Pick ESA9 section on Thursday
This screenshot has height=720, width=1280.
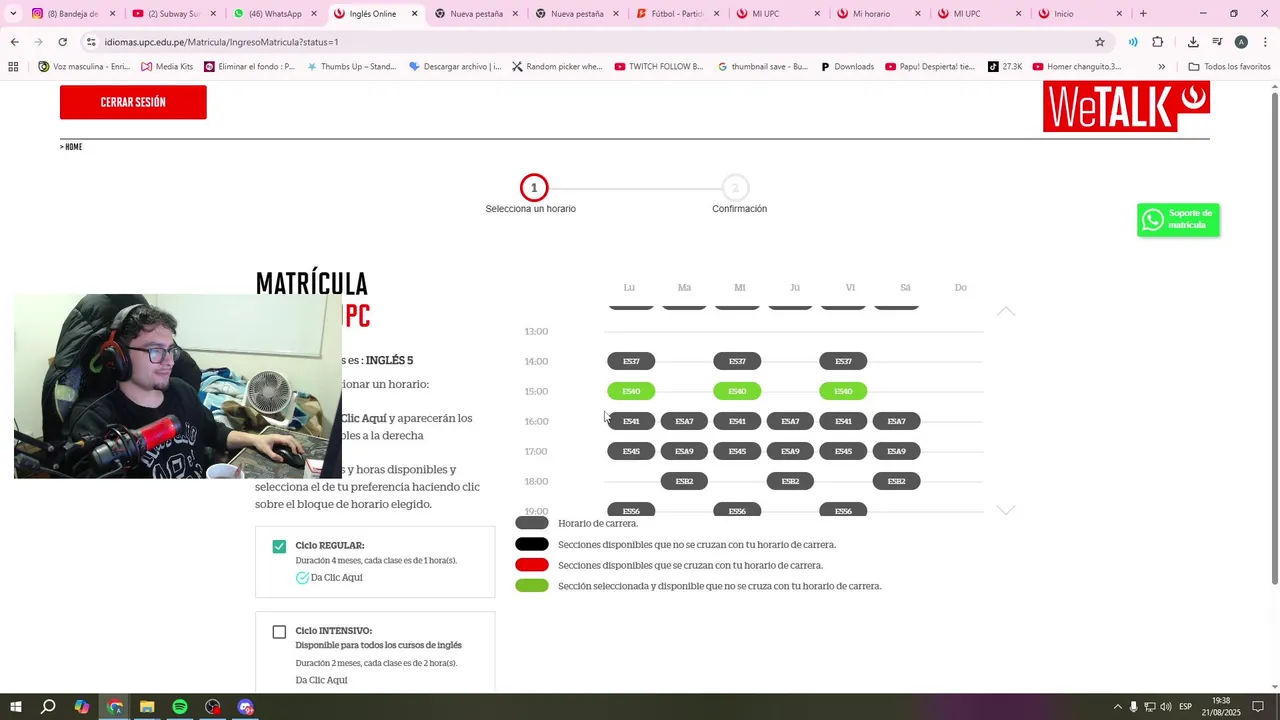(x=790, y=451)
